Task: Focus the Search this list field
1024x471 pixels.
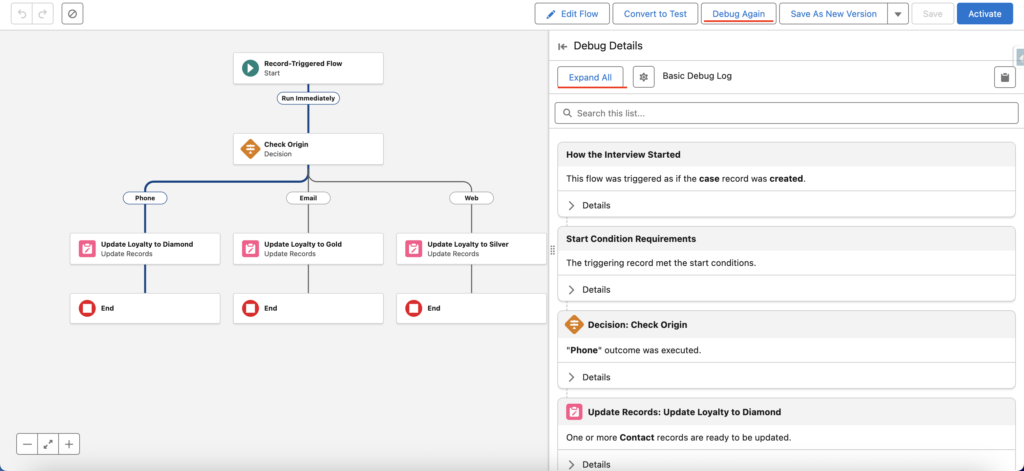Action: (x=786, y=113)
